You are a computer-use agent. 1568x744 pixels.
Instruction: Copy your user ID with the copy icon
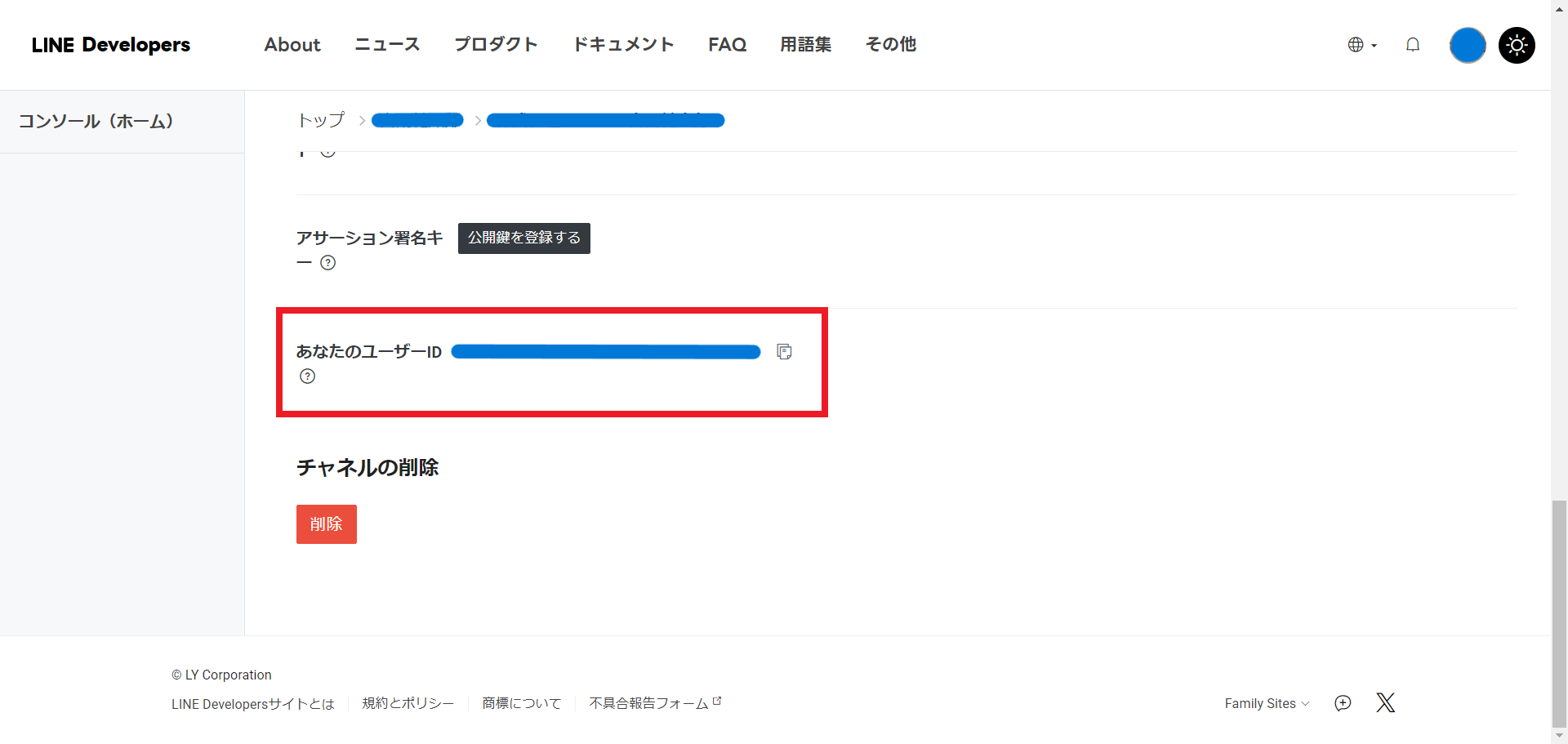(x=784, y=352)
